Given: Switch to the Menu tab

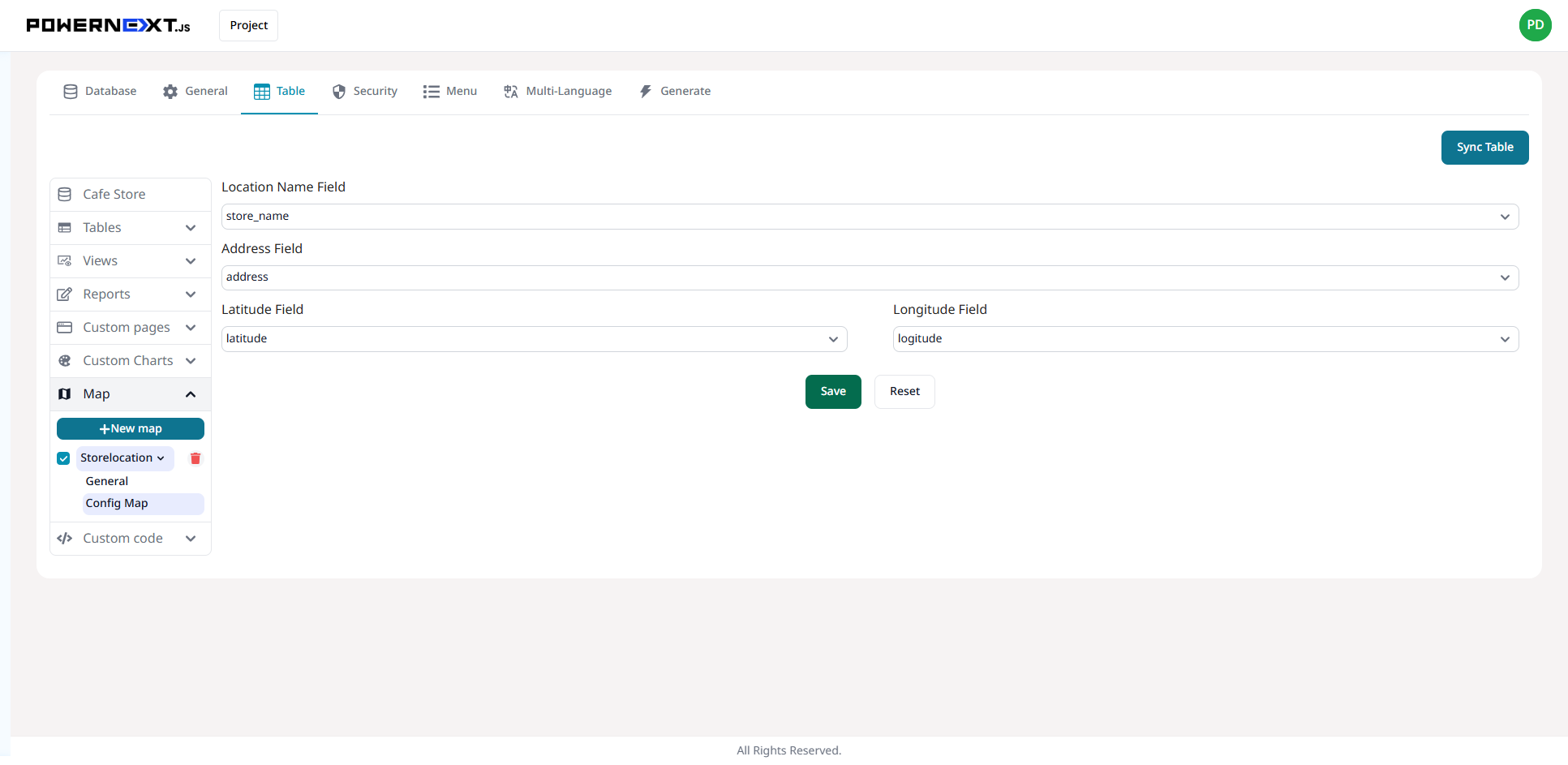Looking at the screenshot, I should pos(450,92).
